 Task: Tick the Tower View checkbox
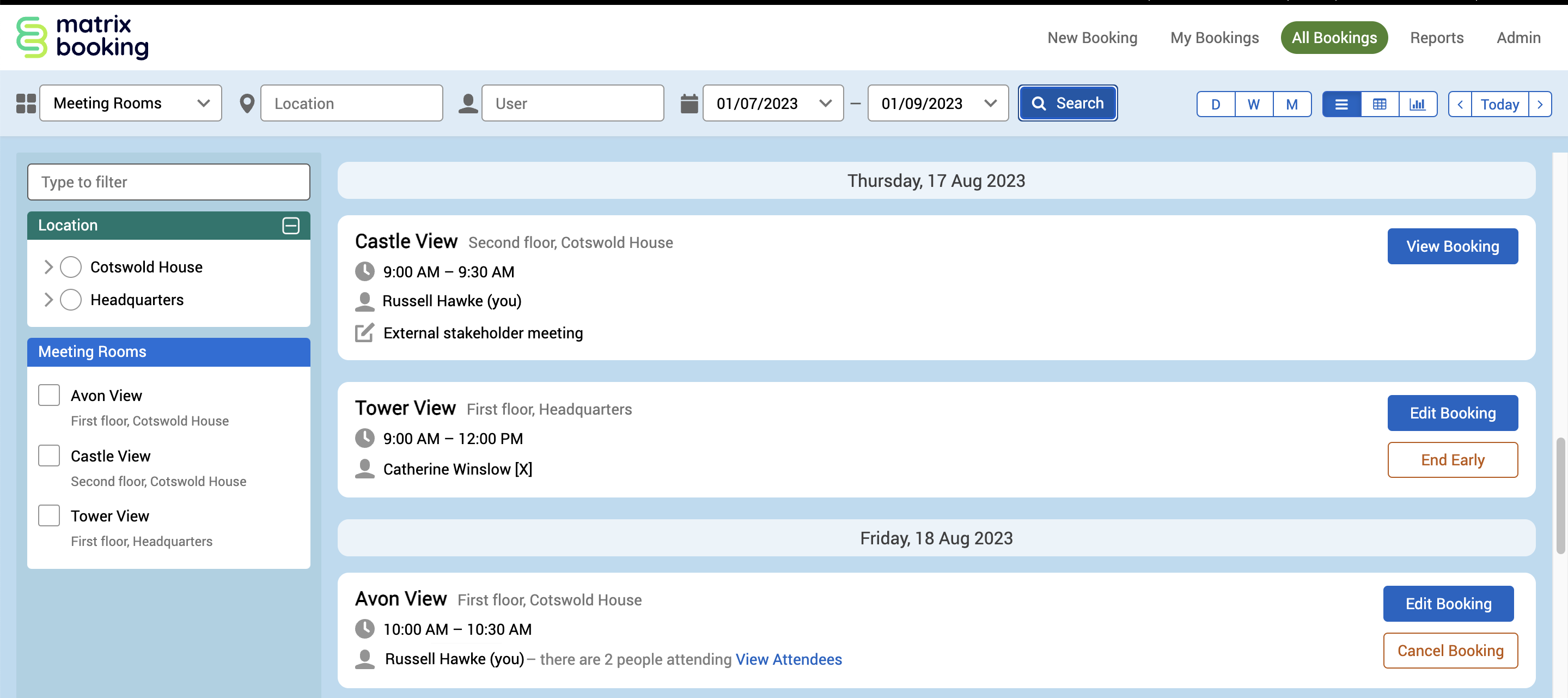48,515
